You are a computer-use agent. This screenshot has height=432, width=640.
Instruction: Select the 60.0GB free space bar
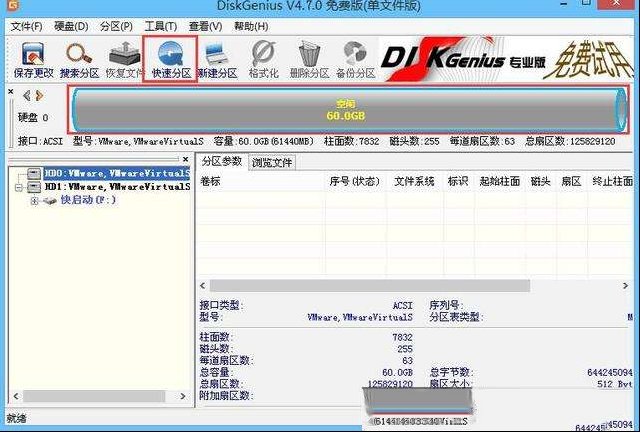(348, 109)
